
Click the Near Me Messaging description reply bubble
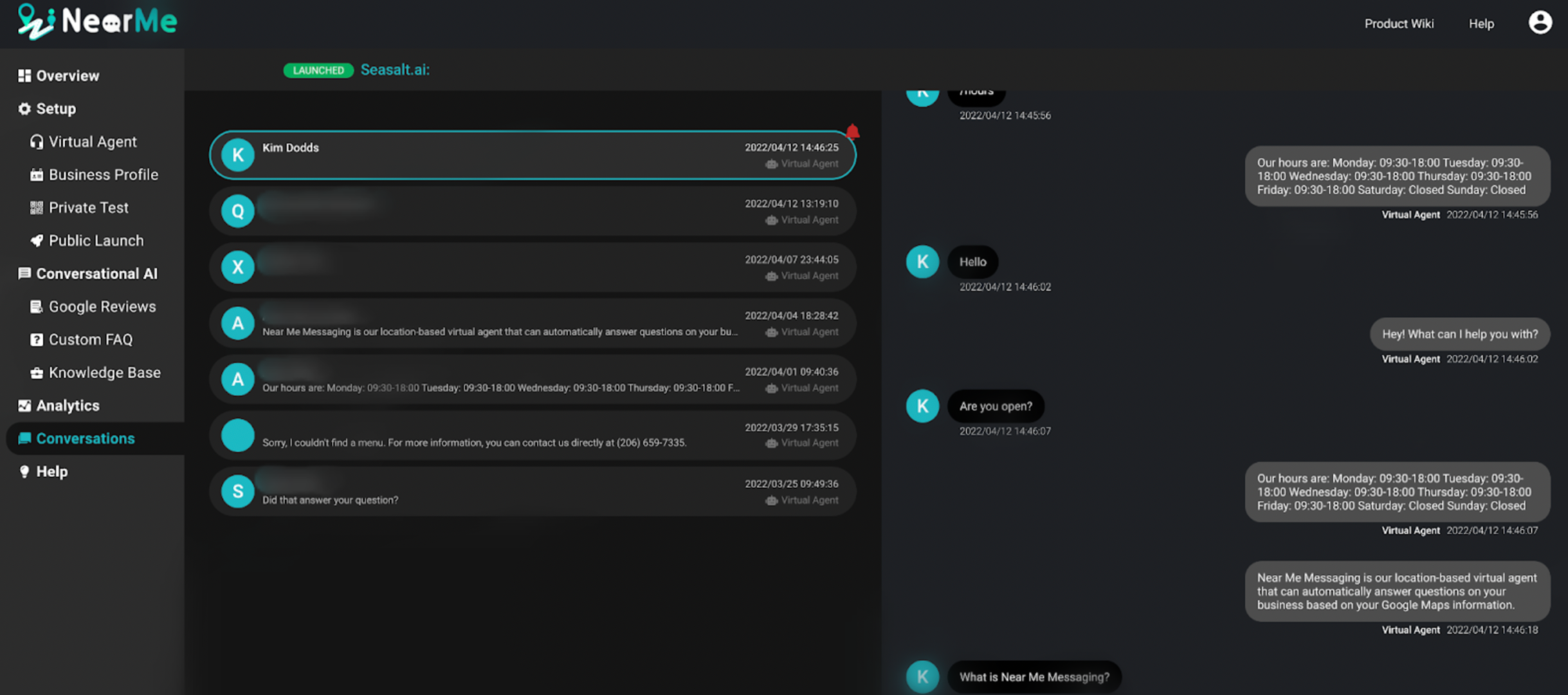(x=1398, y=591)
